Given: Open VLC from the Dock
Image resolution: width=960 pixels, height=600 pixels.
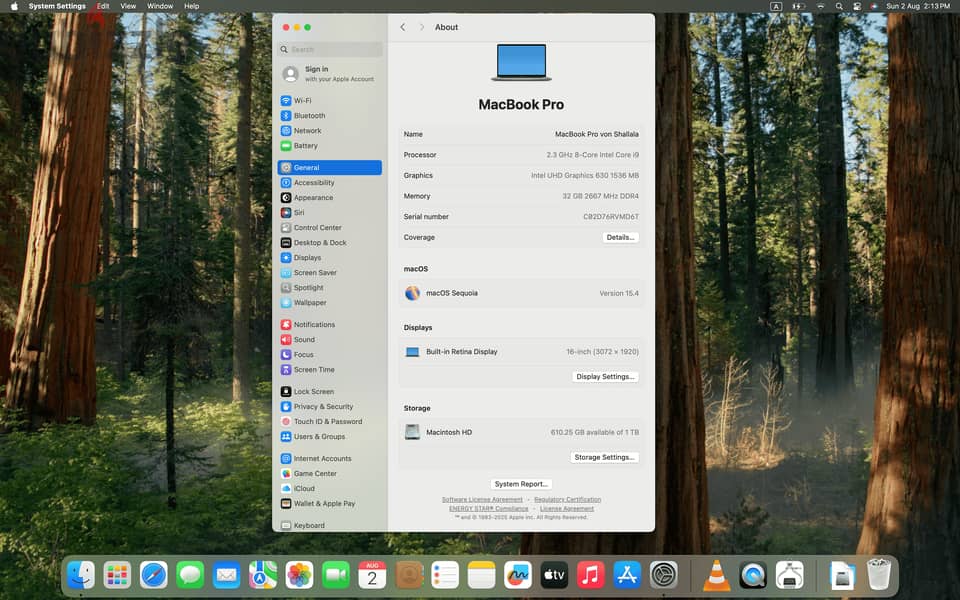Looking at the screenshot, I should [716, 575].
